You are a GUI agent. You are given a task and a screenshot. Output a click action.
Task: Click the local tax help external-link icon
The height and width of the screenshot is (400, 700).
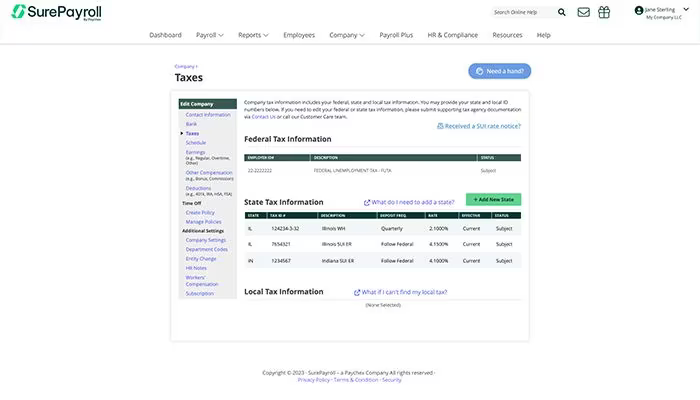[x=357, y=293]
